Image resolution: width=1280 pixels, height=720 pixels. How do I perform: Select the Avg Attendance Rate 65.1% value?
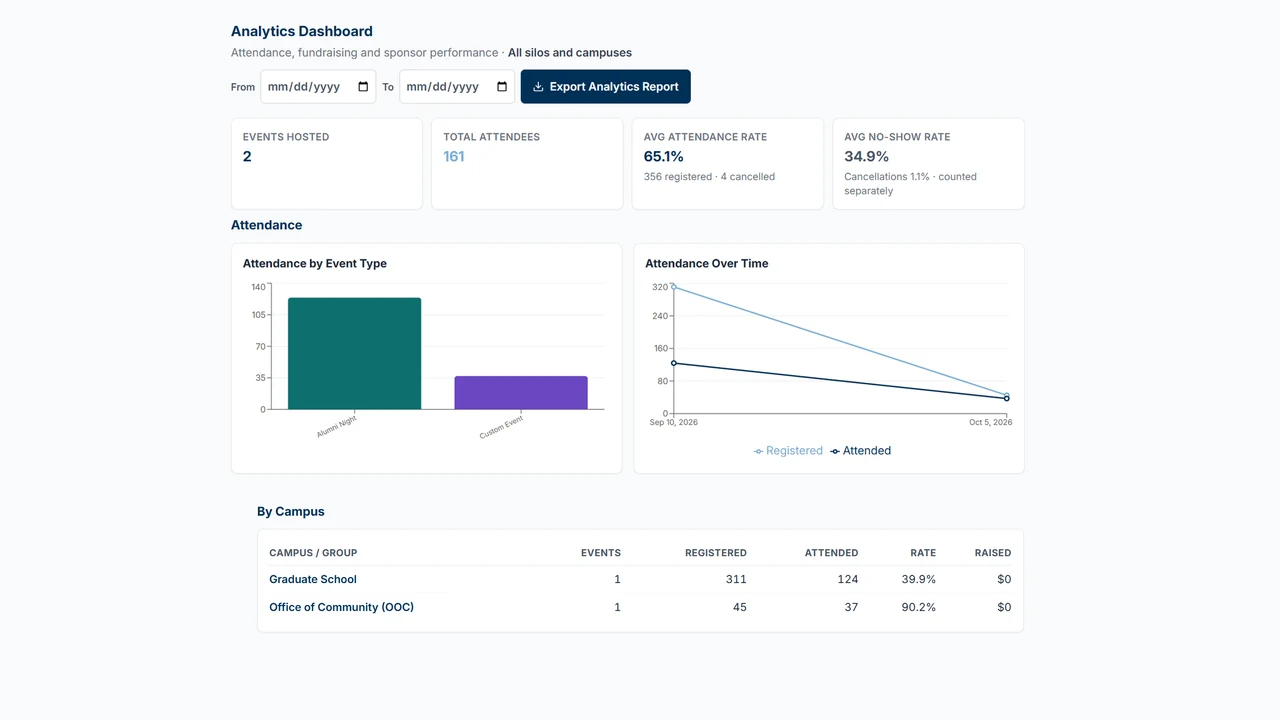click(664, 157)
